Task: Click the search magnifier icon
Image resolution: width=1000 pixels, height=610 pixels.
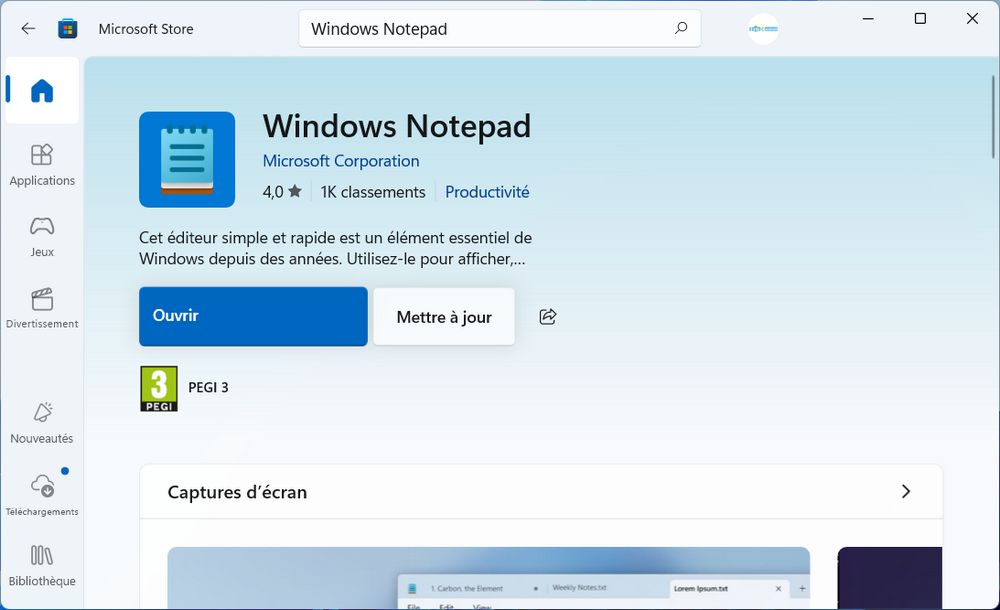Action: tap(681, 28)
